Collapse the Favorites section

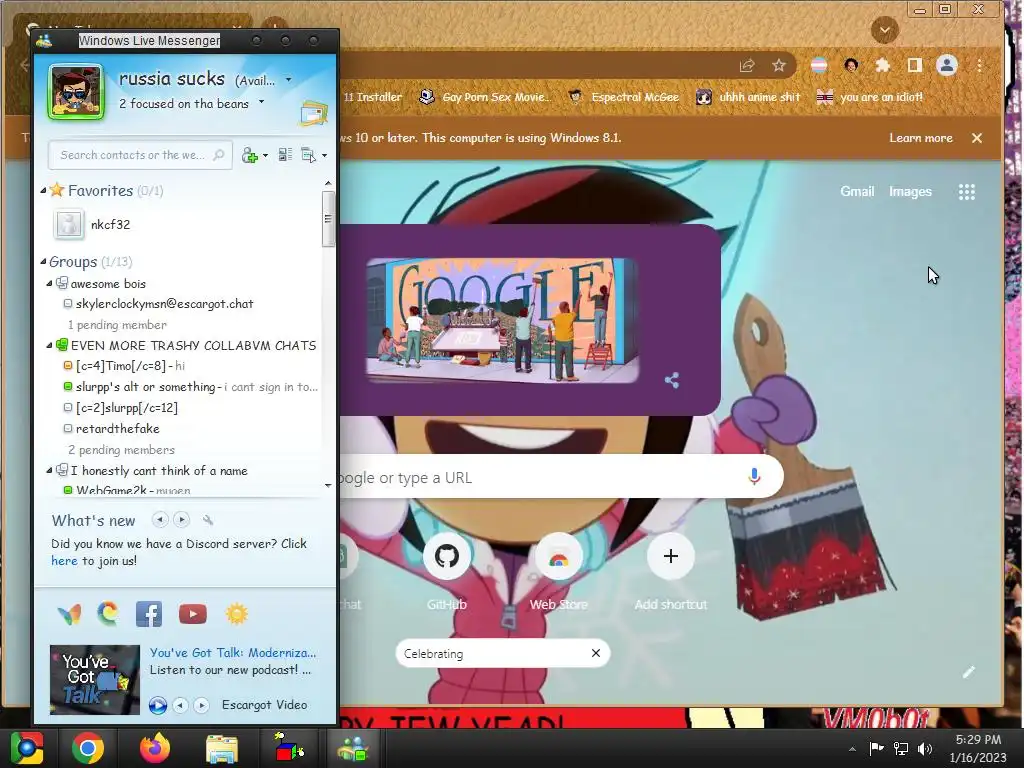click(43, 190)
